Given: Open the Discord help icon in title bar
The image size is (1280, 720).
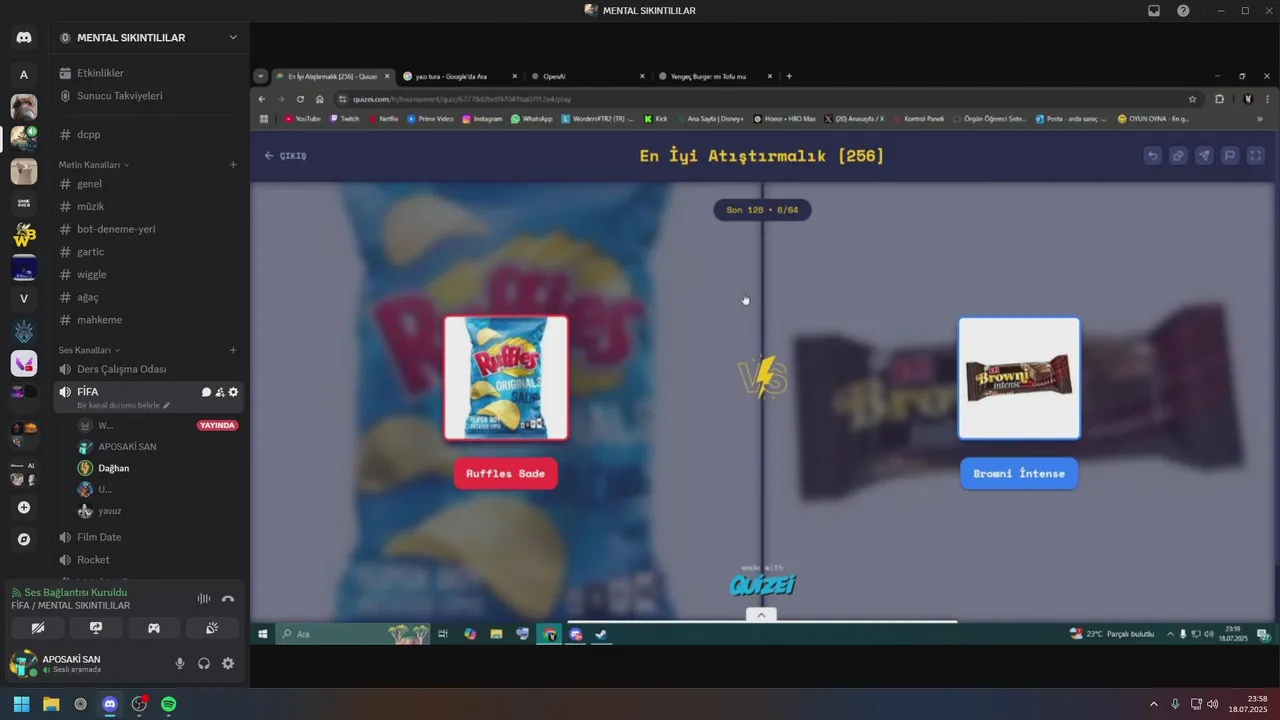Looking at the screenshot, I should 1183,11.
